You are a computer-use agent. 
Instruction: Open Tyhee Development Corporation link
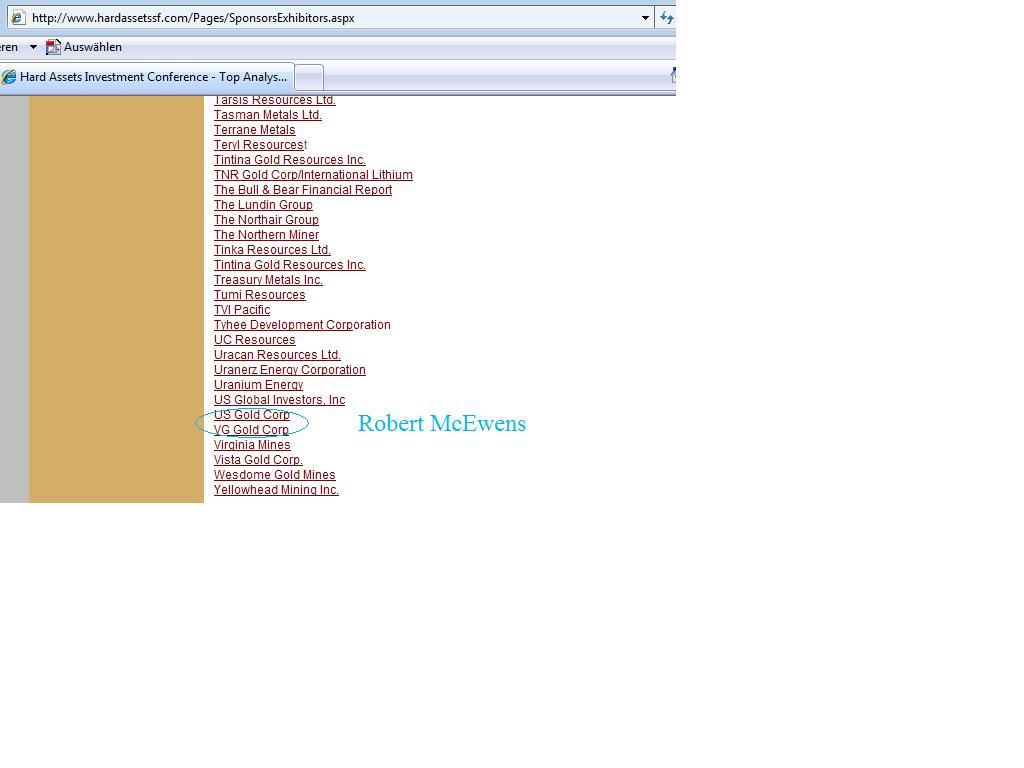[302, 325]
